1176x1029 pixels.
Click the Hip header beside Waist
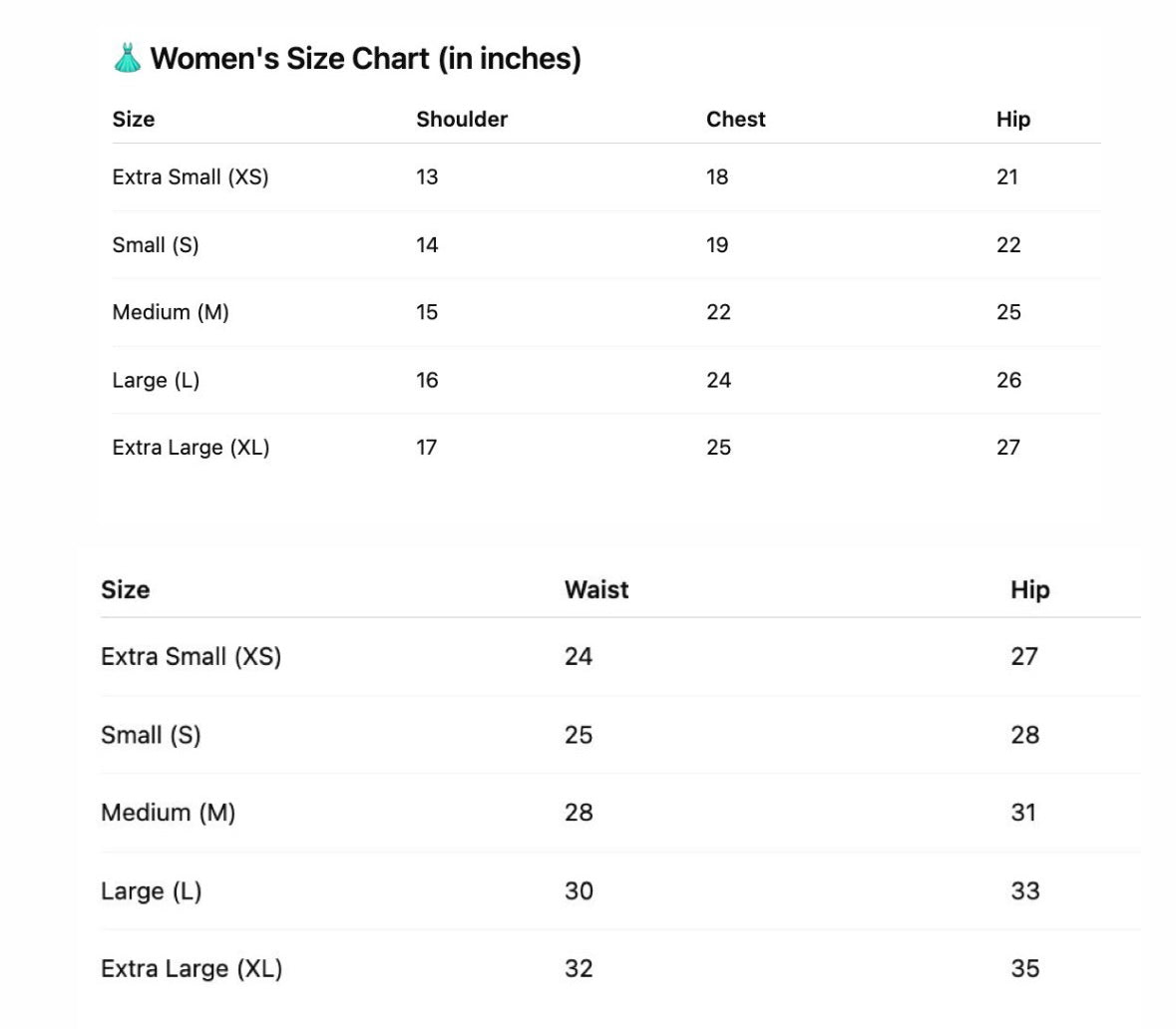pos(1029,590)
